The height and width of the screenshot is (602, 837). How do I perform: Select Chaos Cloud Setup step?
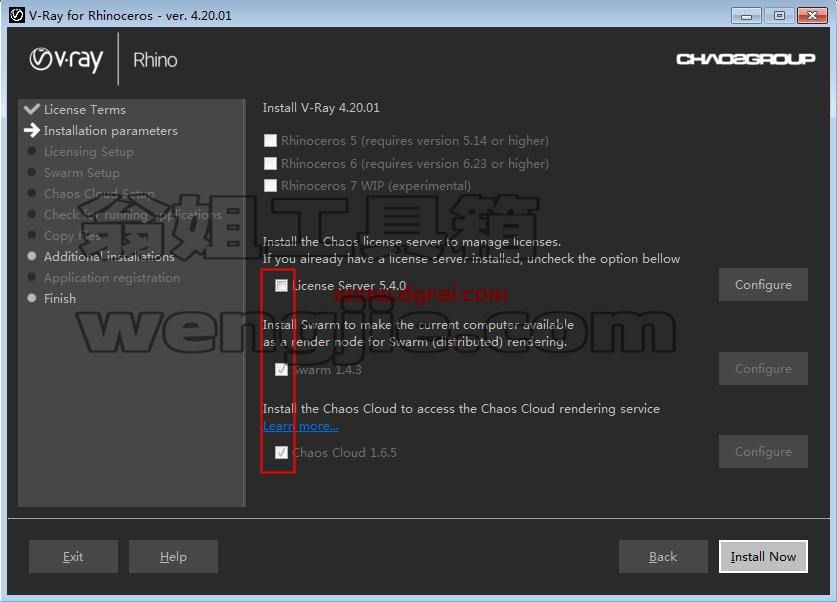(99, 193)
